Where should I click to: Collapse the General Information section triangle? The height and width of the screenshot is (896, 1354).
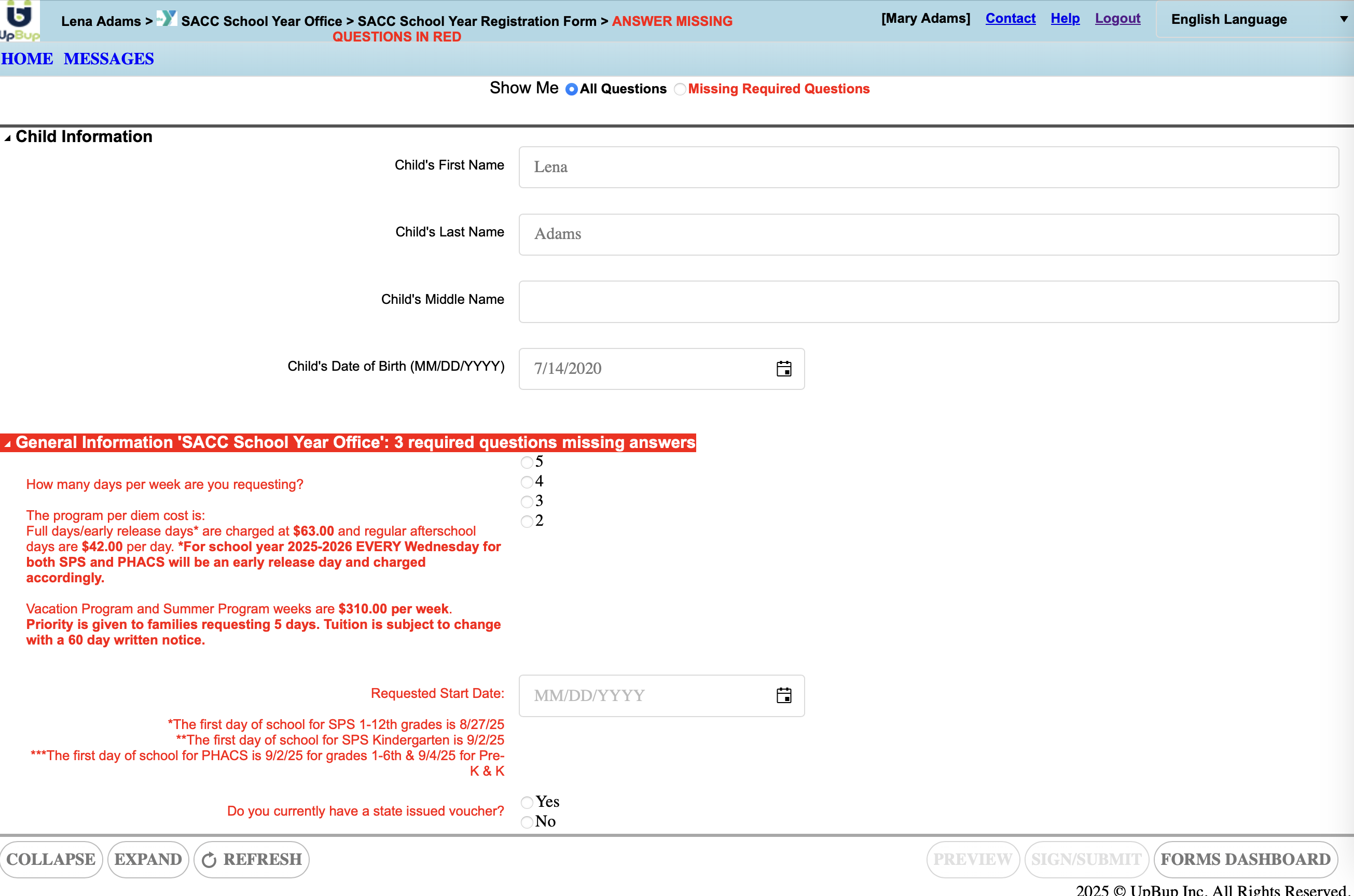point(7,444)
